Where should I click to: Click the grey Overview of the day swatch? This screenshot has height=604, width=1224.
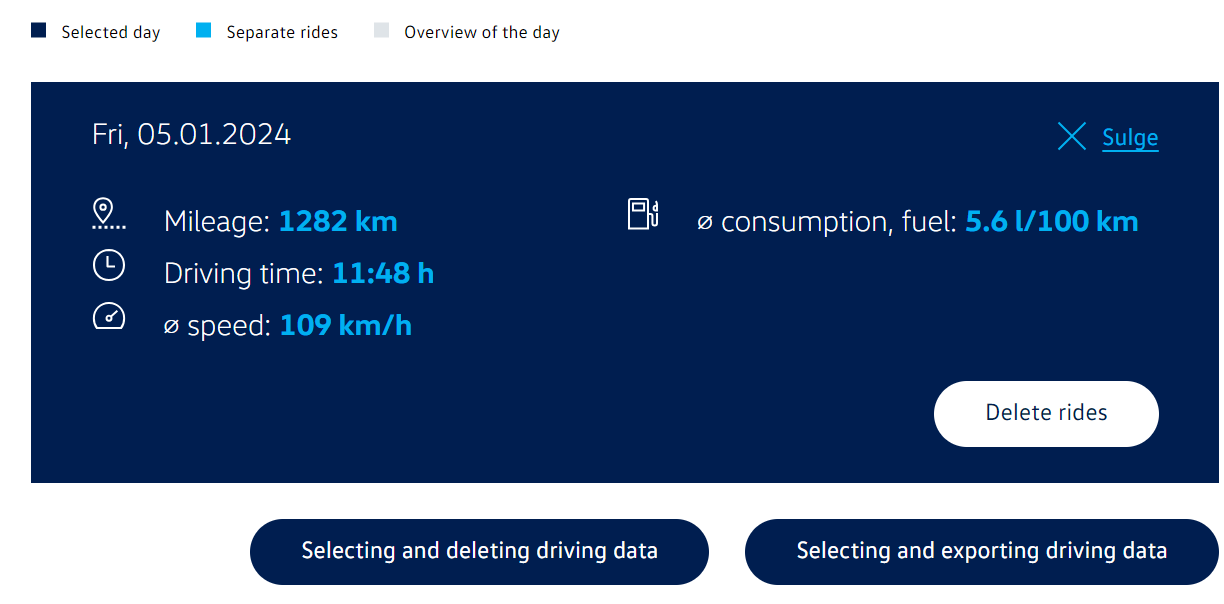coord(381,31)
